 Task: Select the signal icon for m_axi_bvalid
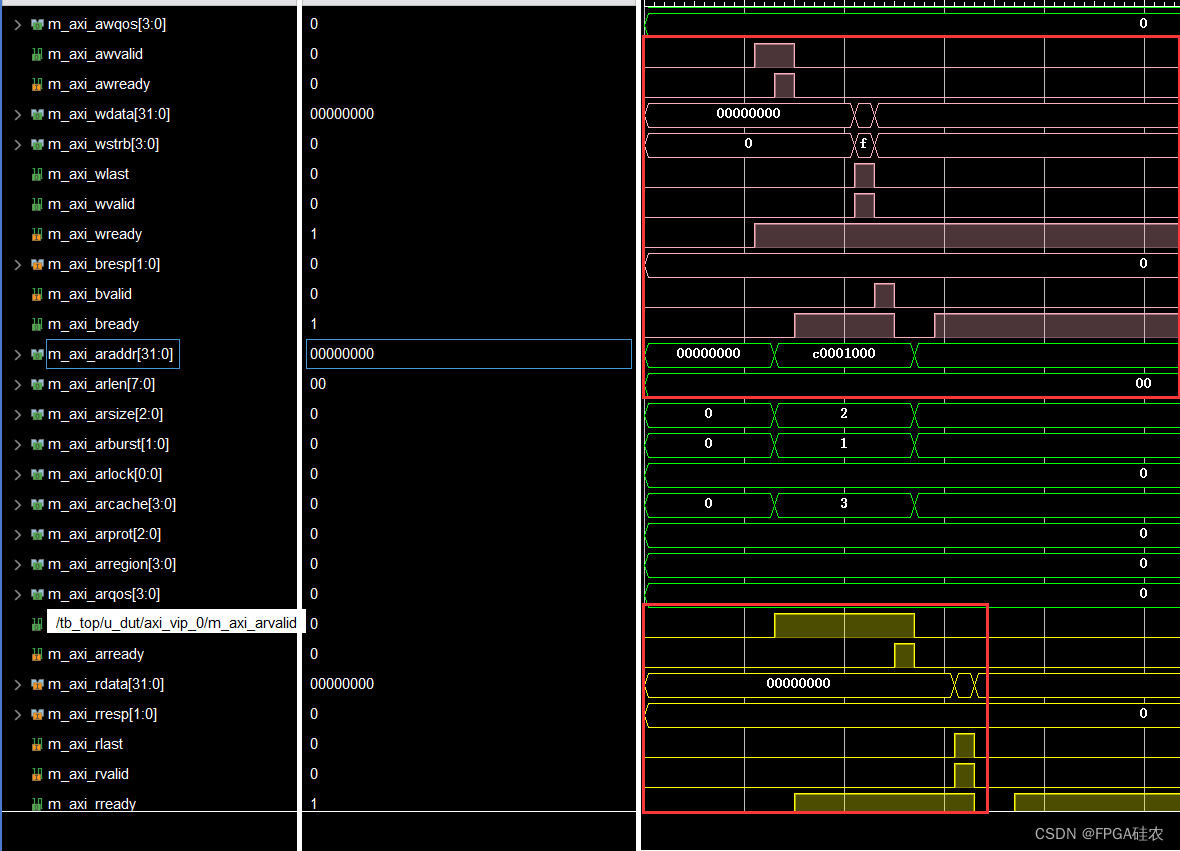pos(37,294)
